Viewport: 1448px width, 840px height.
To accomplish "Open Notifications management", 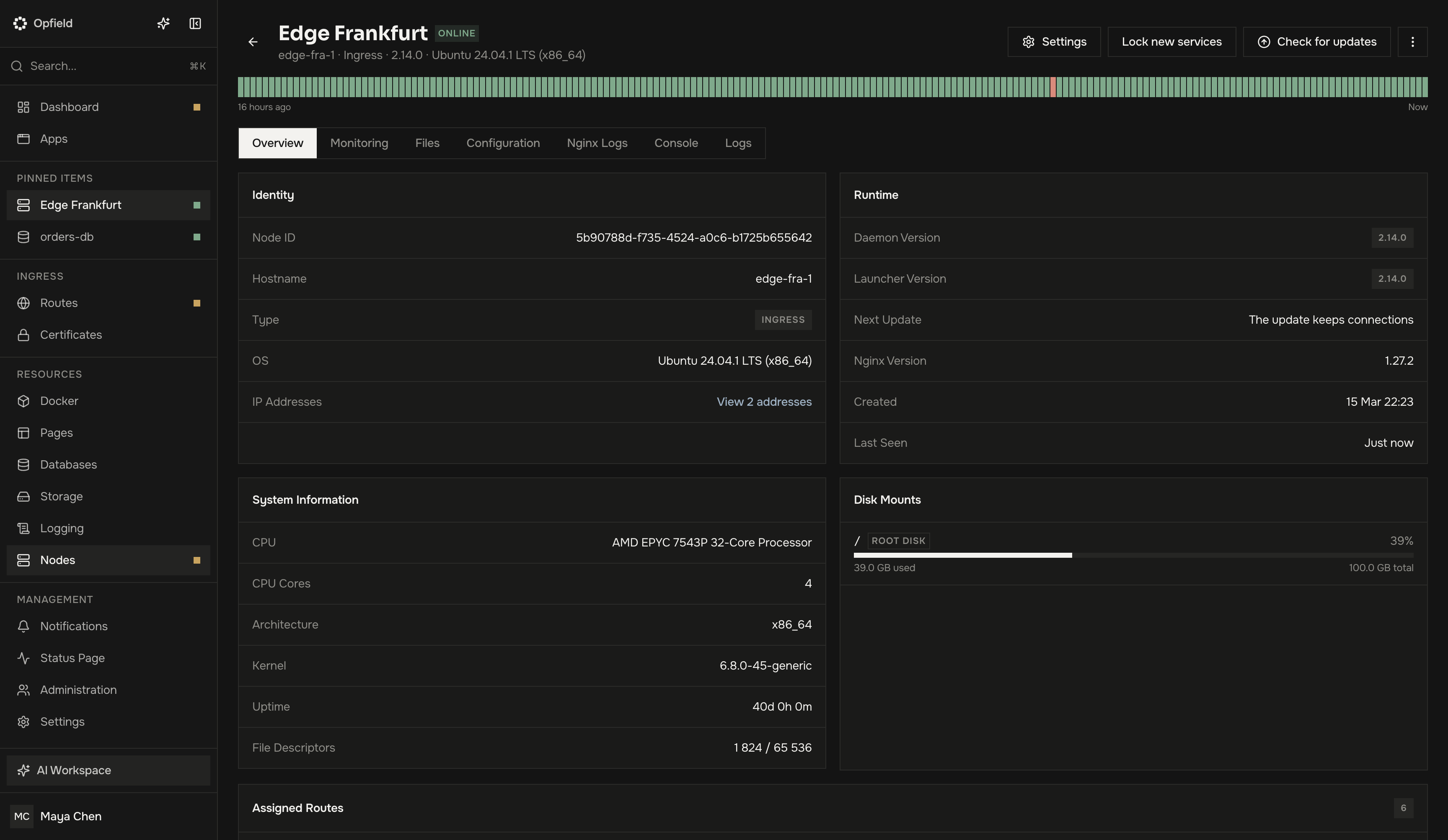I will pos(109,626).
